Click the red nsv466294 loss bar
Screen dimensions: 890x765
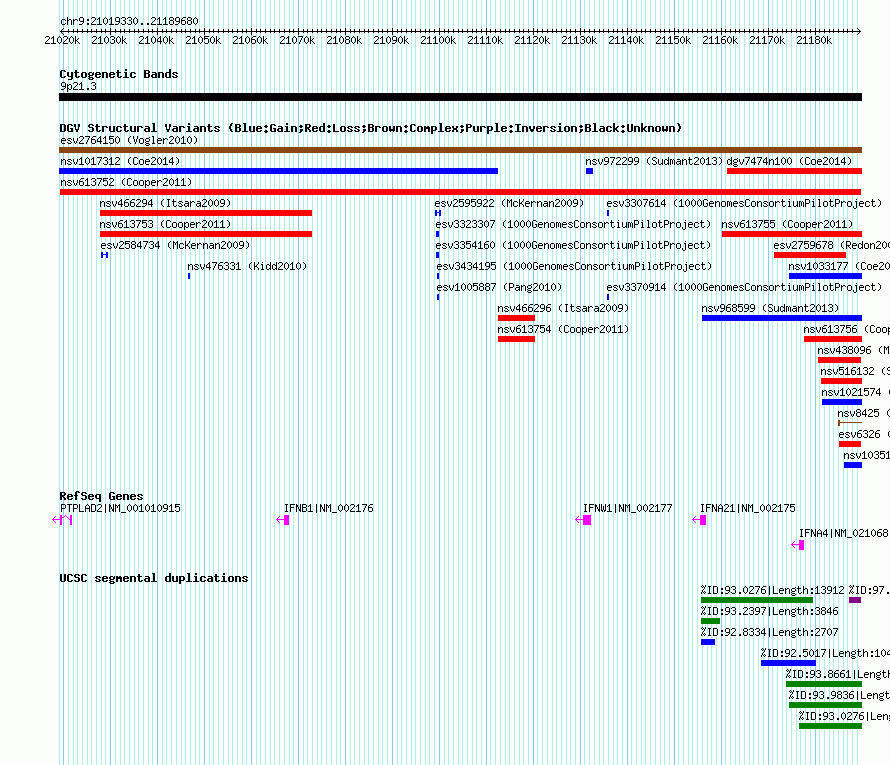pyautogui.click(x=206, y=213)
